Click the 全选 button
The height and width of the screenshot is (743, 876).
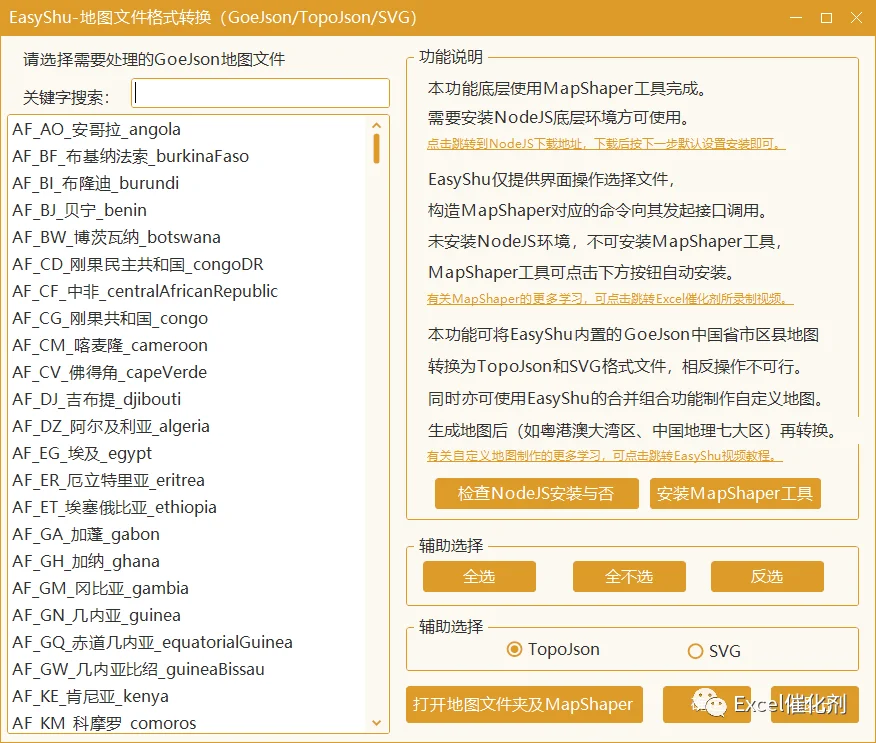pos(479,576)
